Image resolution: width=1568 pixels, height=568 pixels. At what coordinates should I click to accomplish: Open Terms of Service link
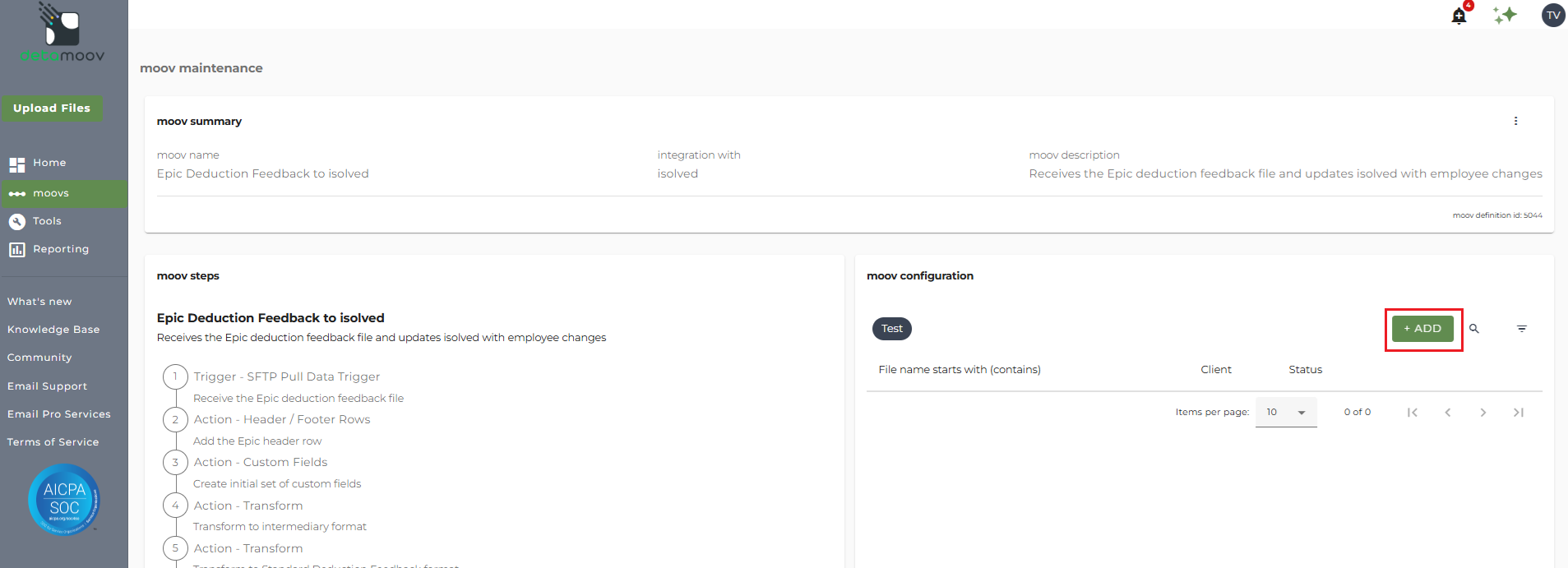pyautogui.click(x=53, y=442)
